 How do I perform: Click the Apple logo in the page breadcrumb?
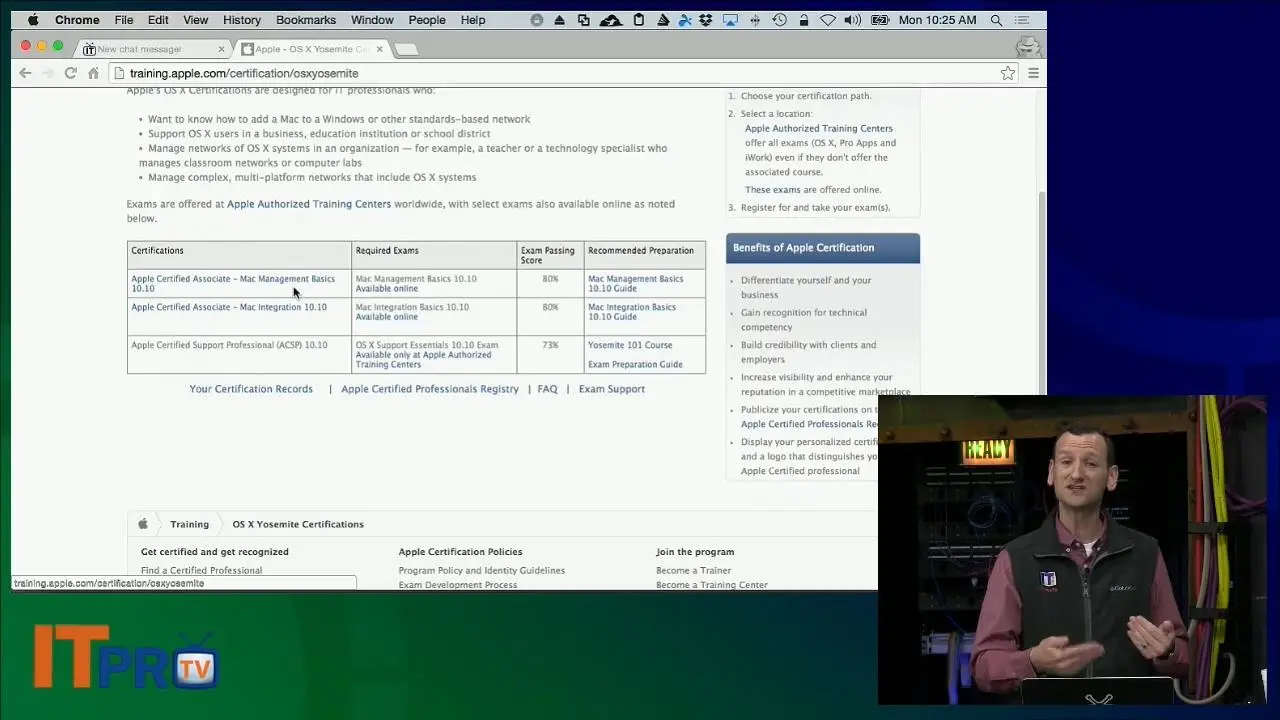tap(143, 523)
